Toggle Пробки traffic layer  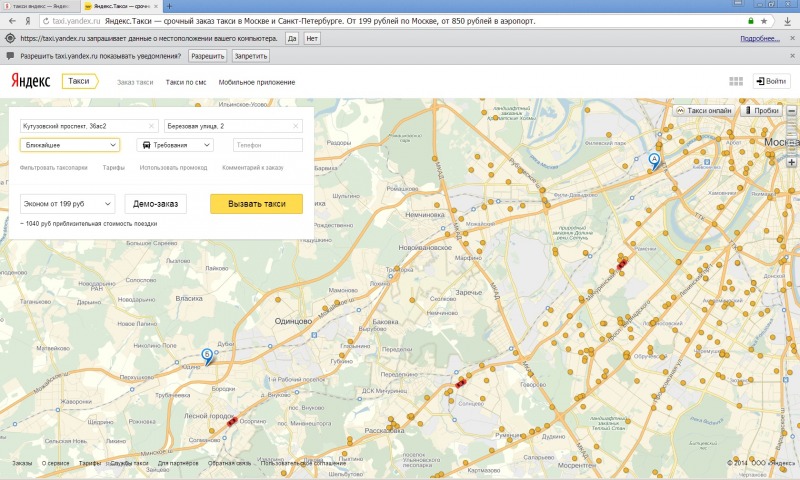tap(762, 110)
